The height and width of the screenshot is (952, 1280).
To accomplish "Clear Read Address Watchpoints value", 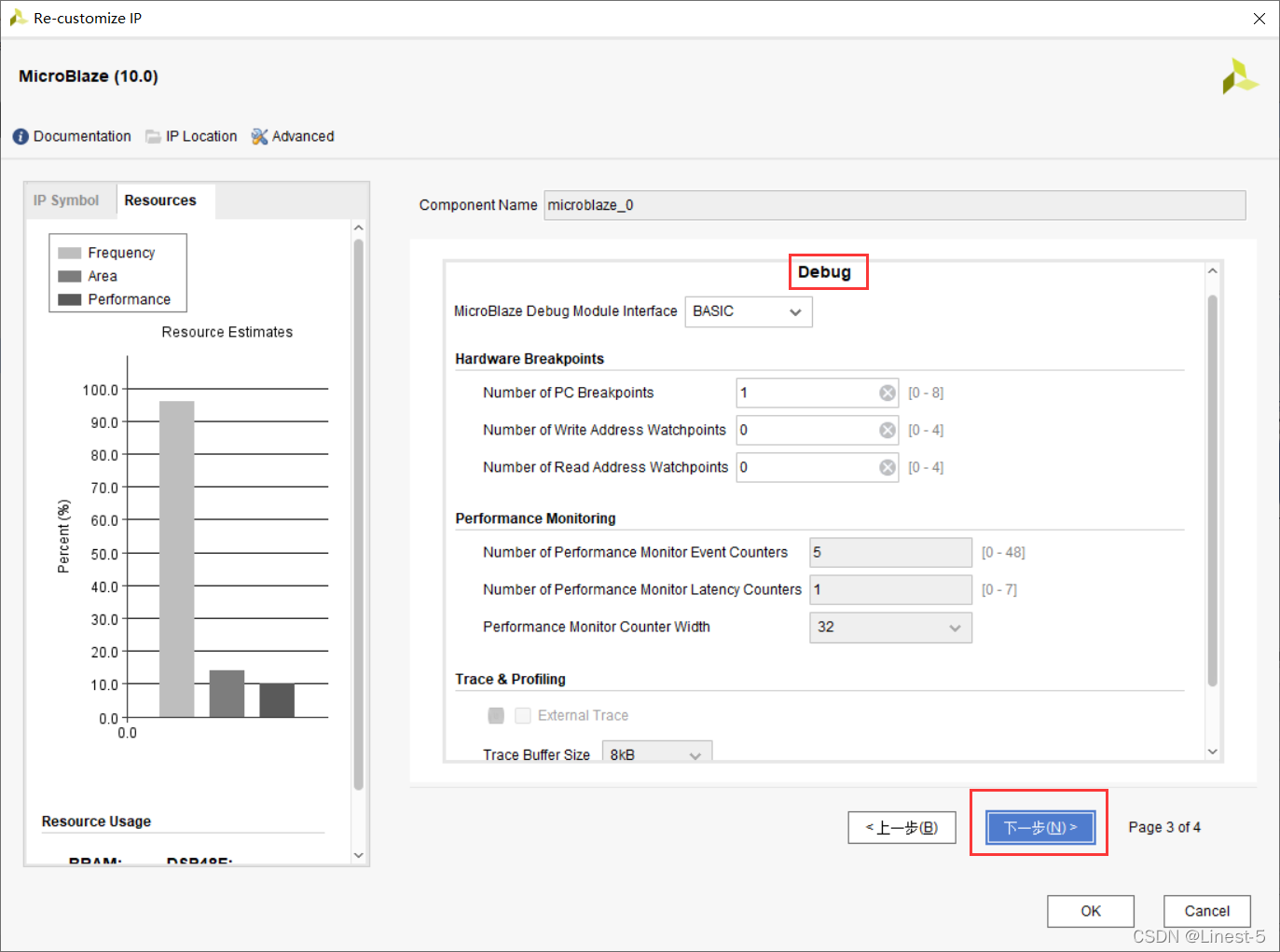I will coord(888,468).
